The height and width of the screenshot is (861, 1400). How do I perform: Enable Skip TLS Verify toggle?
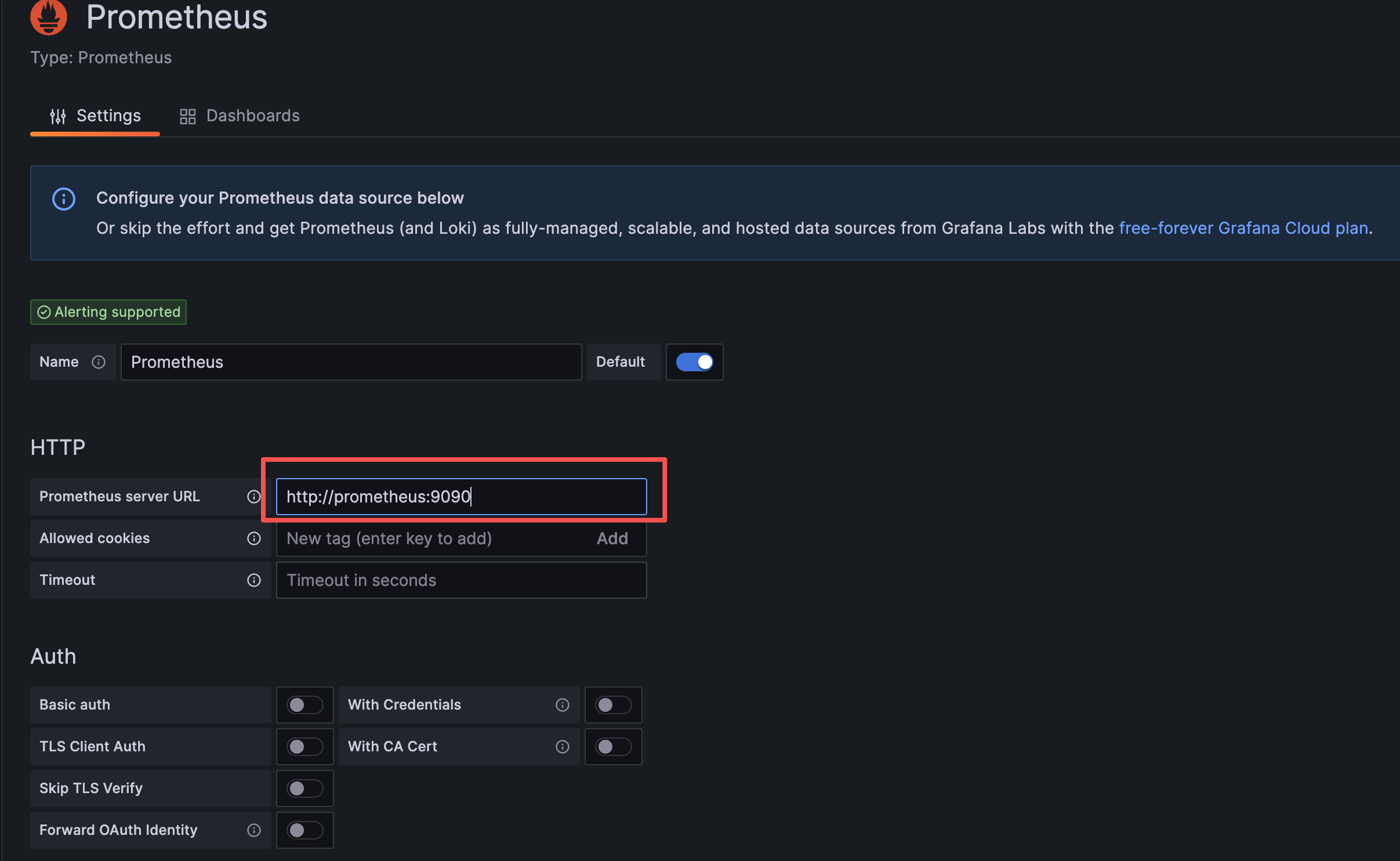point(304,788)
